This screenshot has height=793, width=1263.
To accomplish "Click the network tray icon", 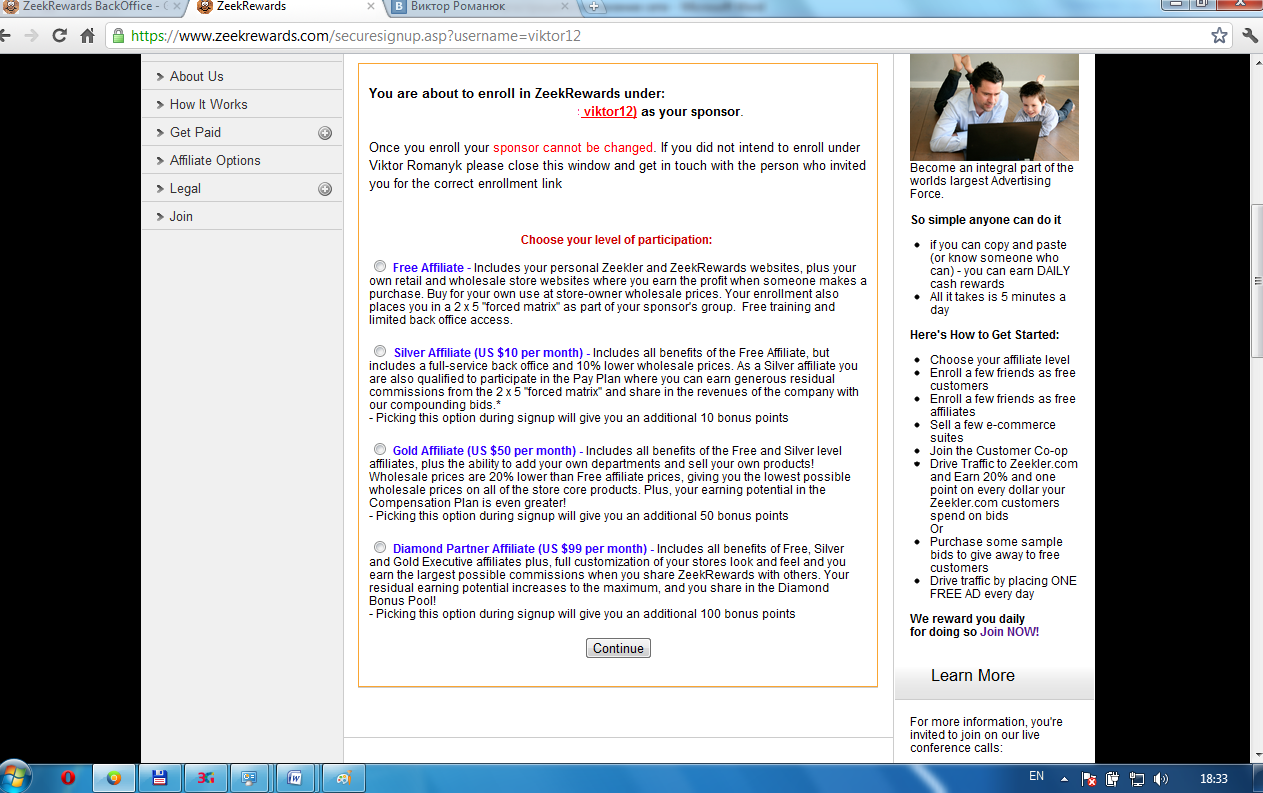I will 1137,778.
